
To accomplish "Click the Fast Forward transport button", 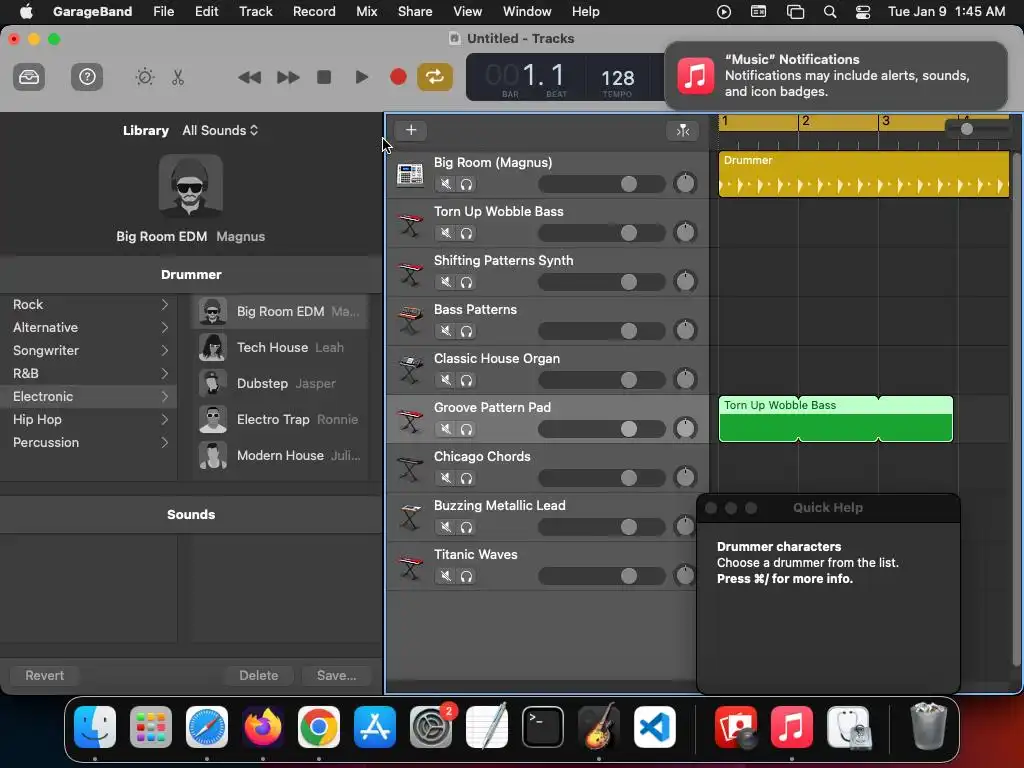I will point(287,77).
